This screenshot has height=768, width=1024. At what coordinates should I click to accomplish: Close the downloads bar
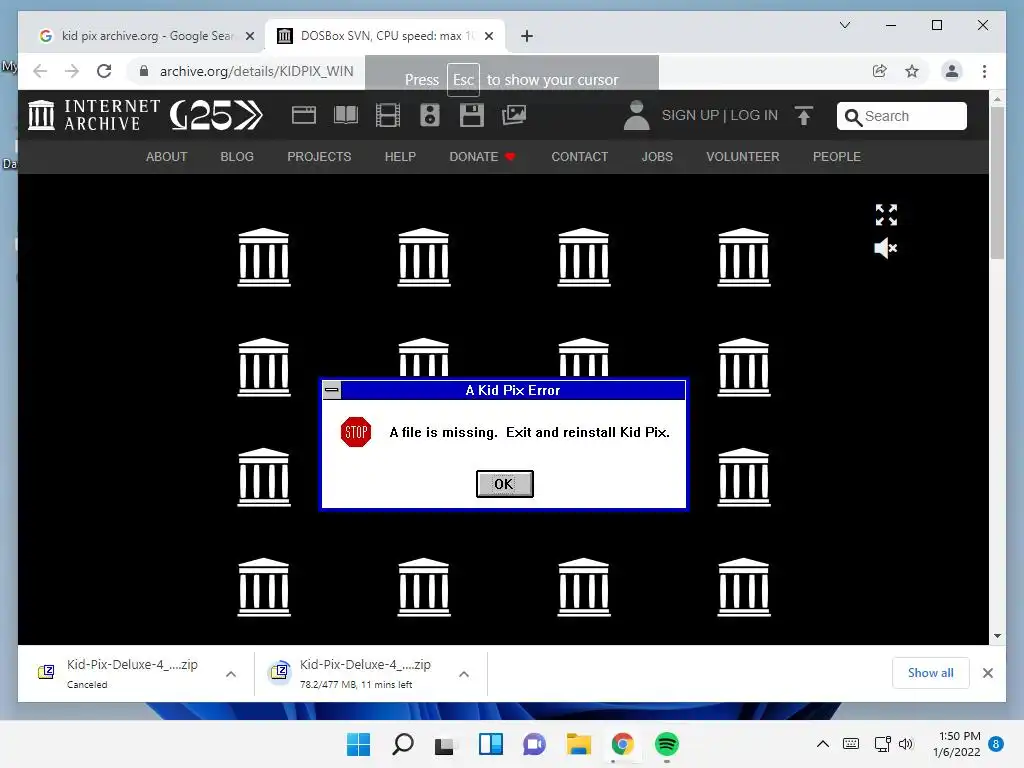(987, 673)
